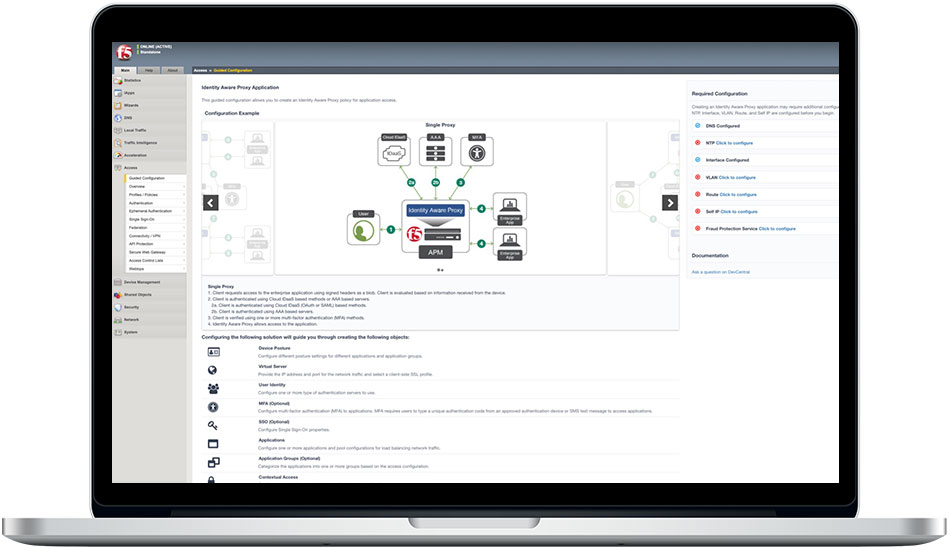Open the Traffic Intelligence sidebar icon

click(118, 143)
